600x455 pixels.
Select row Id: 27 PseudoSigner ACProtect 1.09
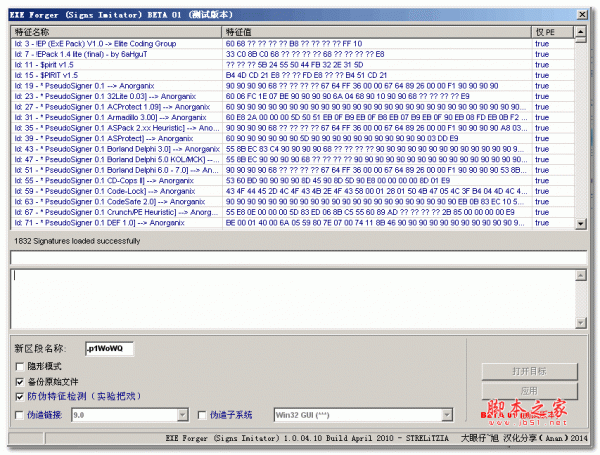tap(293, 107)
